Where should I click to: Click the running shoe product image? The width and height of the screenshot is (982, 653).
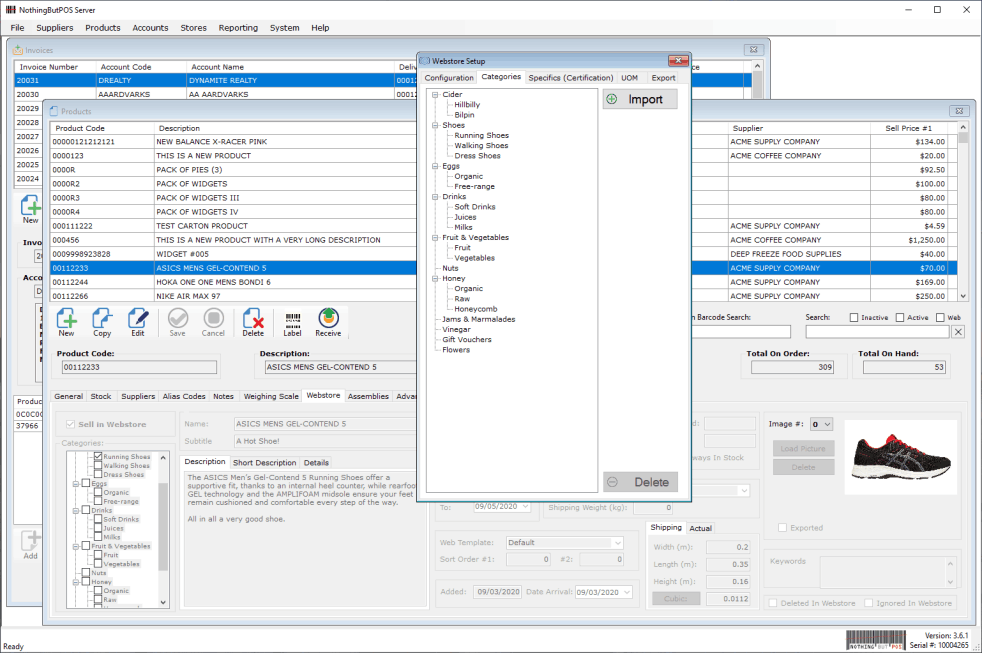tap(900, 452)
